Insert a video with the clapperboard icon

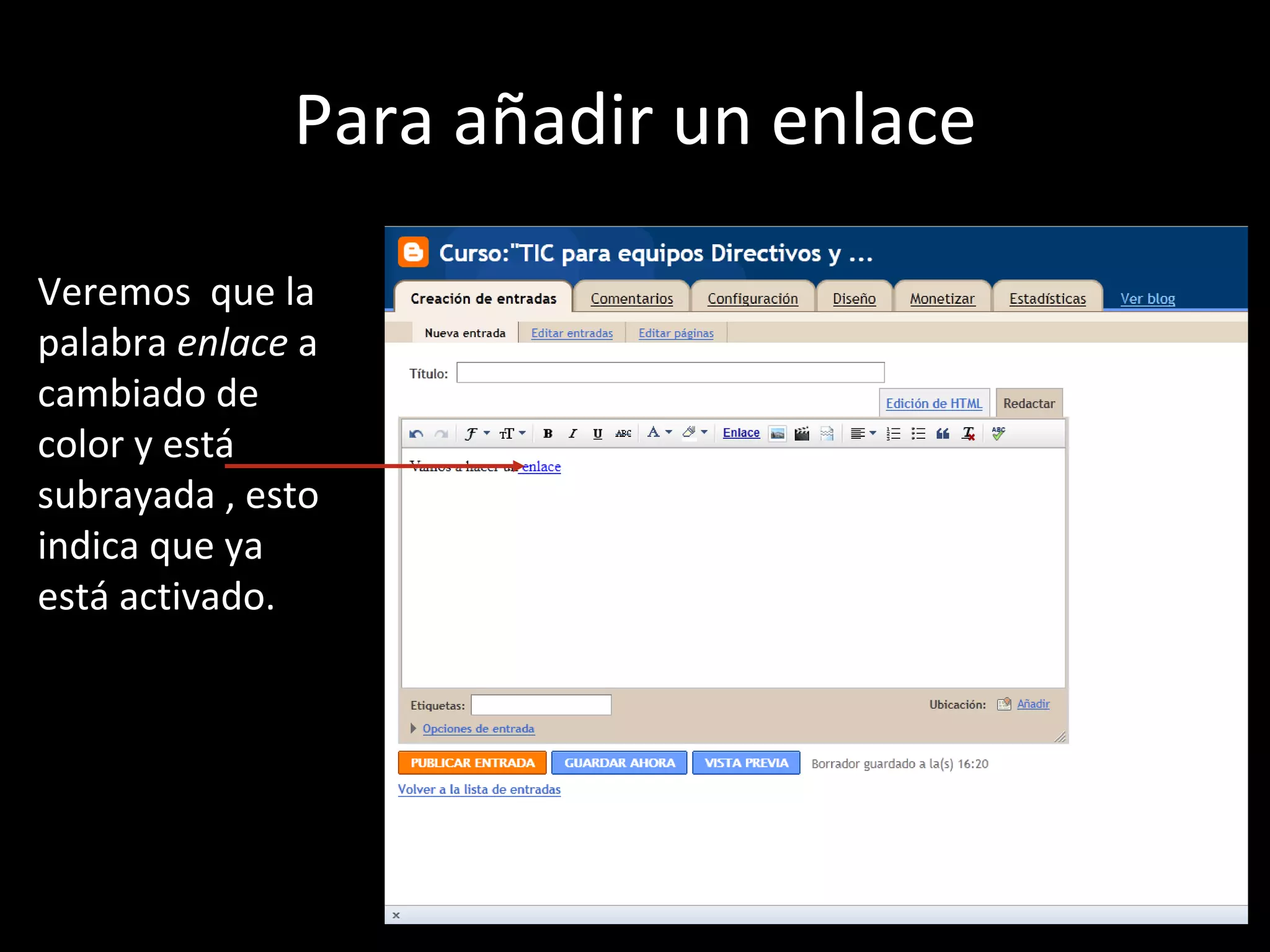click(x=802, y=433)
